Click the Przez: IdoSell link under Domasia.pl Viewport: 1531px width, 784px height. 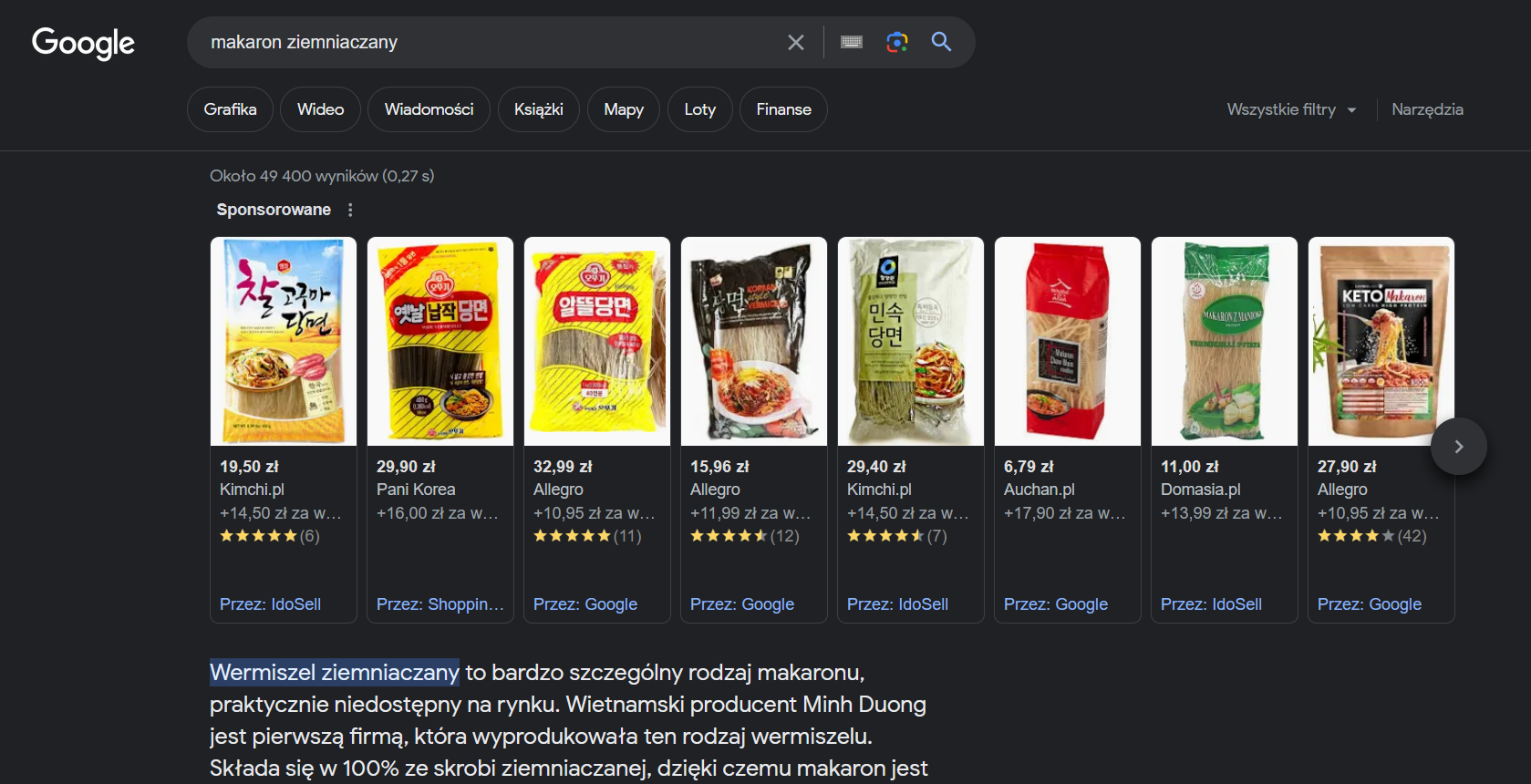click(x=1211, y=603)
